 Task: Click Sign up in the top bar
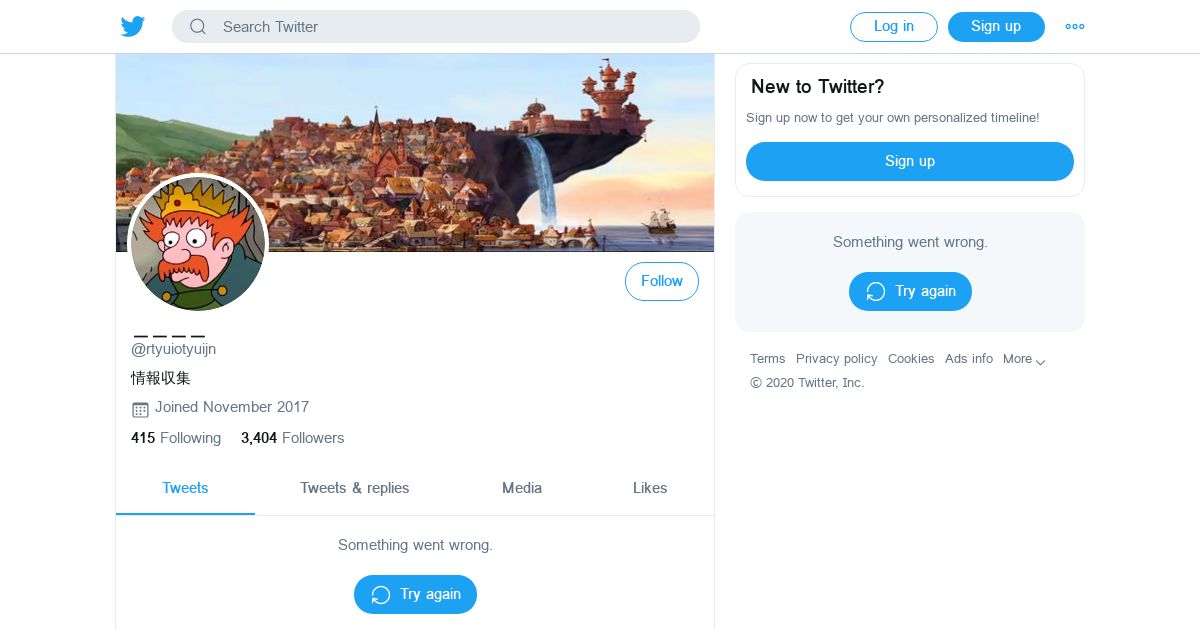pos(996,27)
